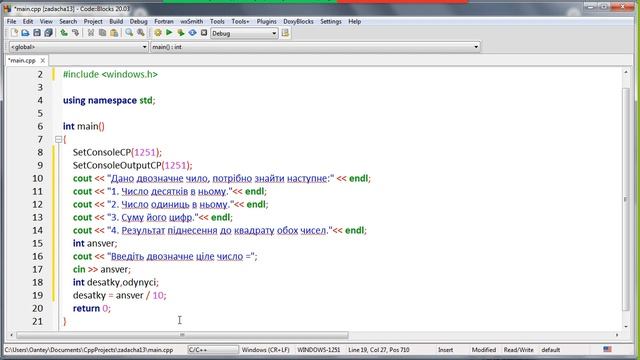Click the Replace icon

(141, 33)
